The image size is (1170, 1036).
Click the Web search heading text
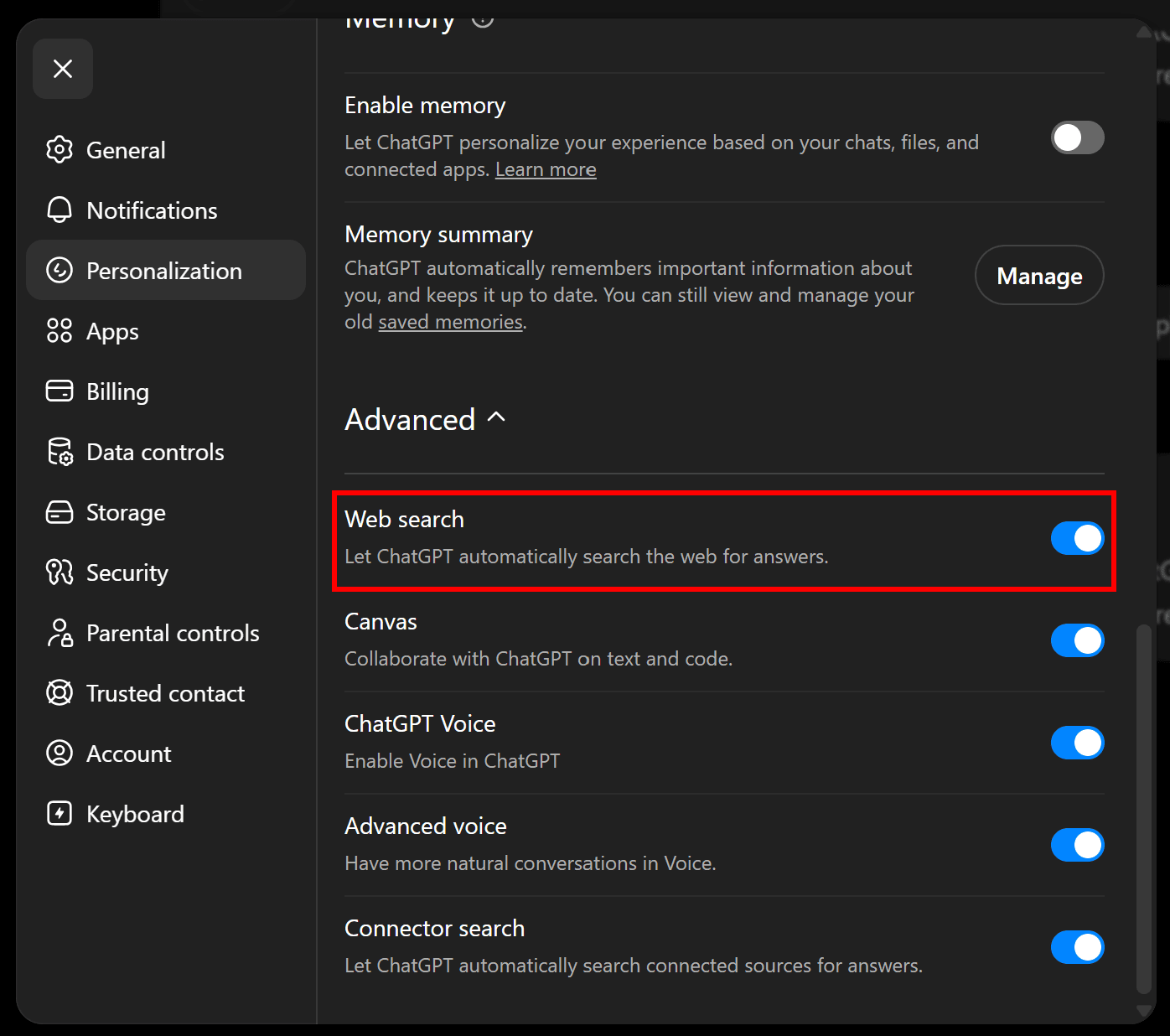coord(404,520)
